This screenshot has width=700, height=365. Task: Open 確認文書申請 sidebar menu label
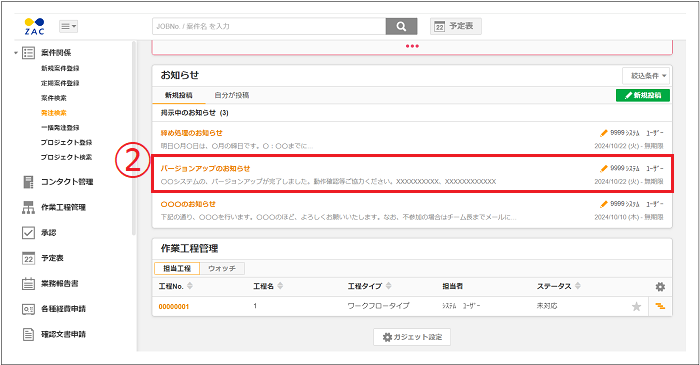click(x=63, y=334)
